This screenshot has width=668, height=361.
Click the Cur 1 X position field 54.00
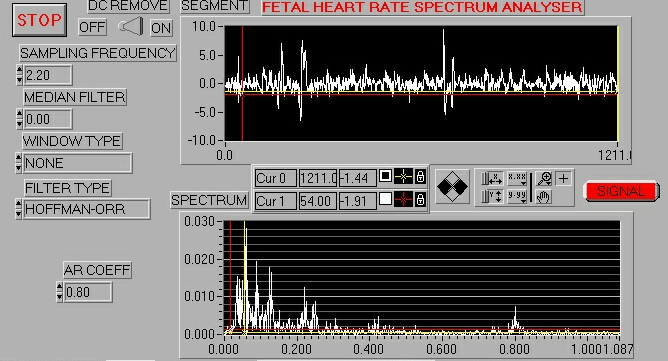[318, 201]
